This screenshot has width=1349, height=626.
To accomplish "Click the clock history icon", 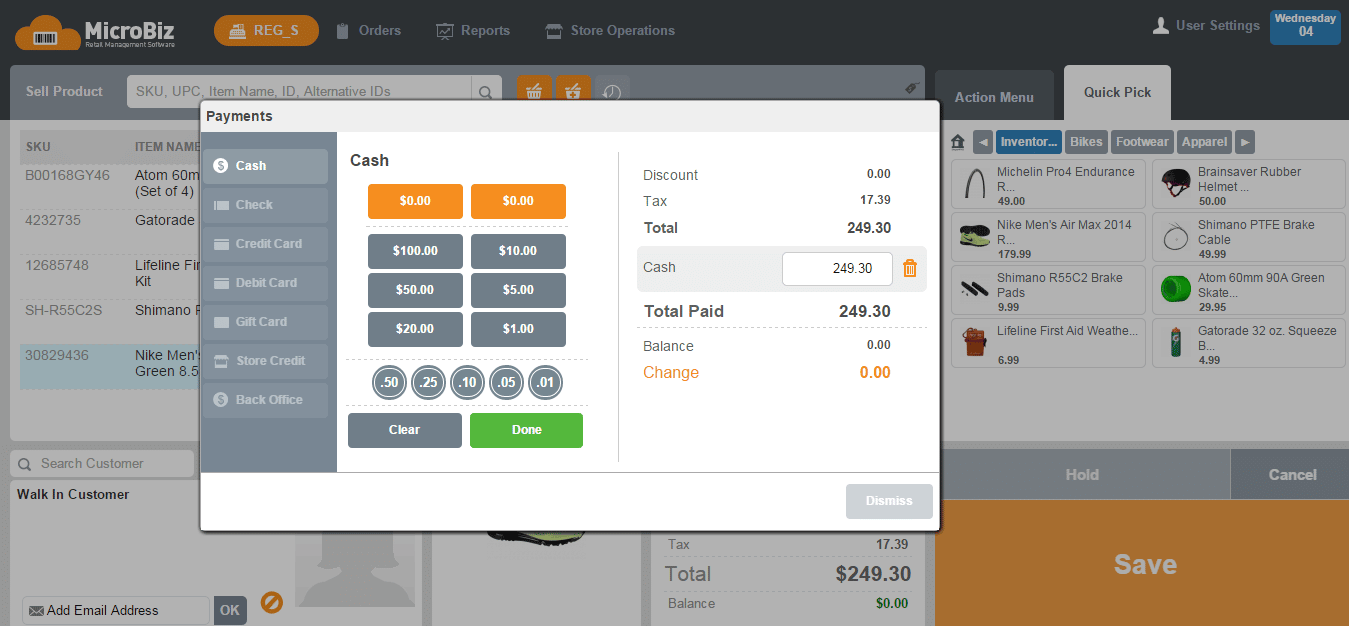I will click(612, 91).
